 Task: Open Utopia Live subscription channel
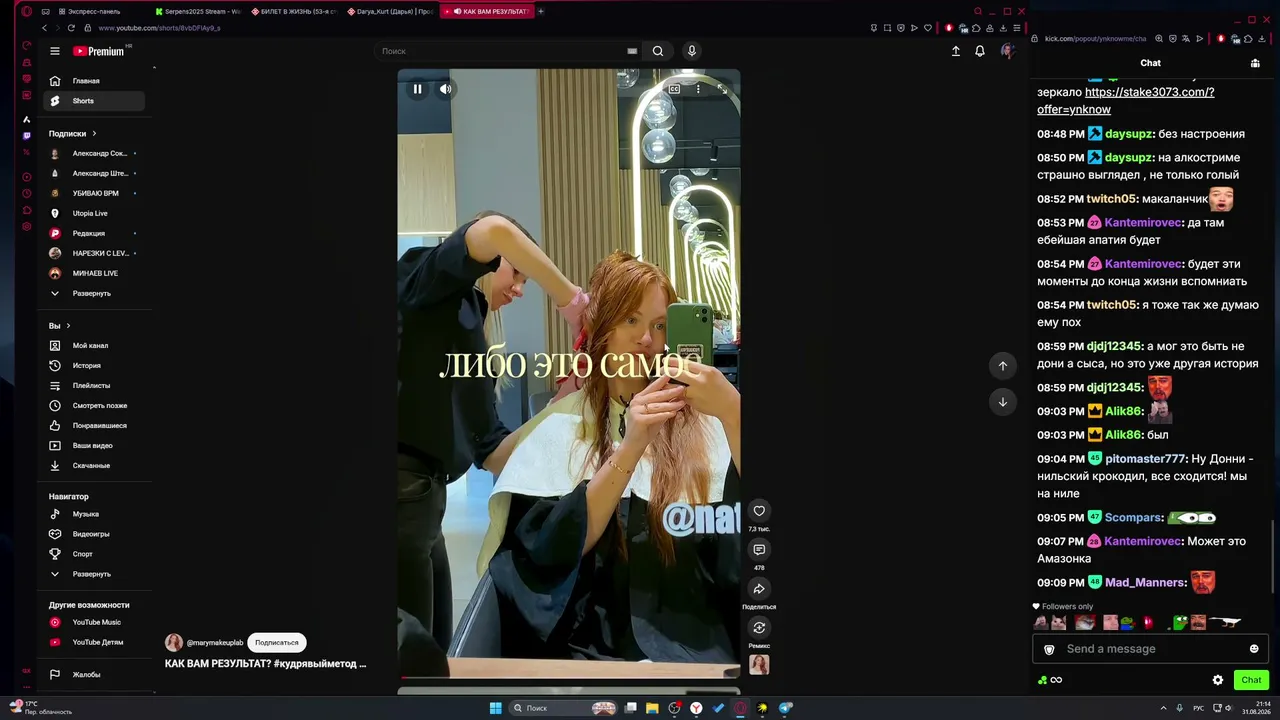(94, 213)
